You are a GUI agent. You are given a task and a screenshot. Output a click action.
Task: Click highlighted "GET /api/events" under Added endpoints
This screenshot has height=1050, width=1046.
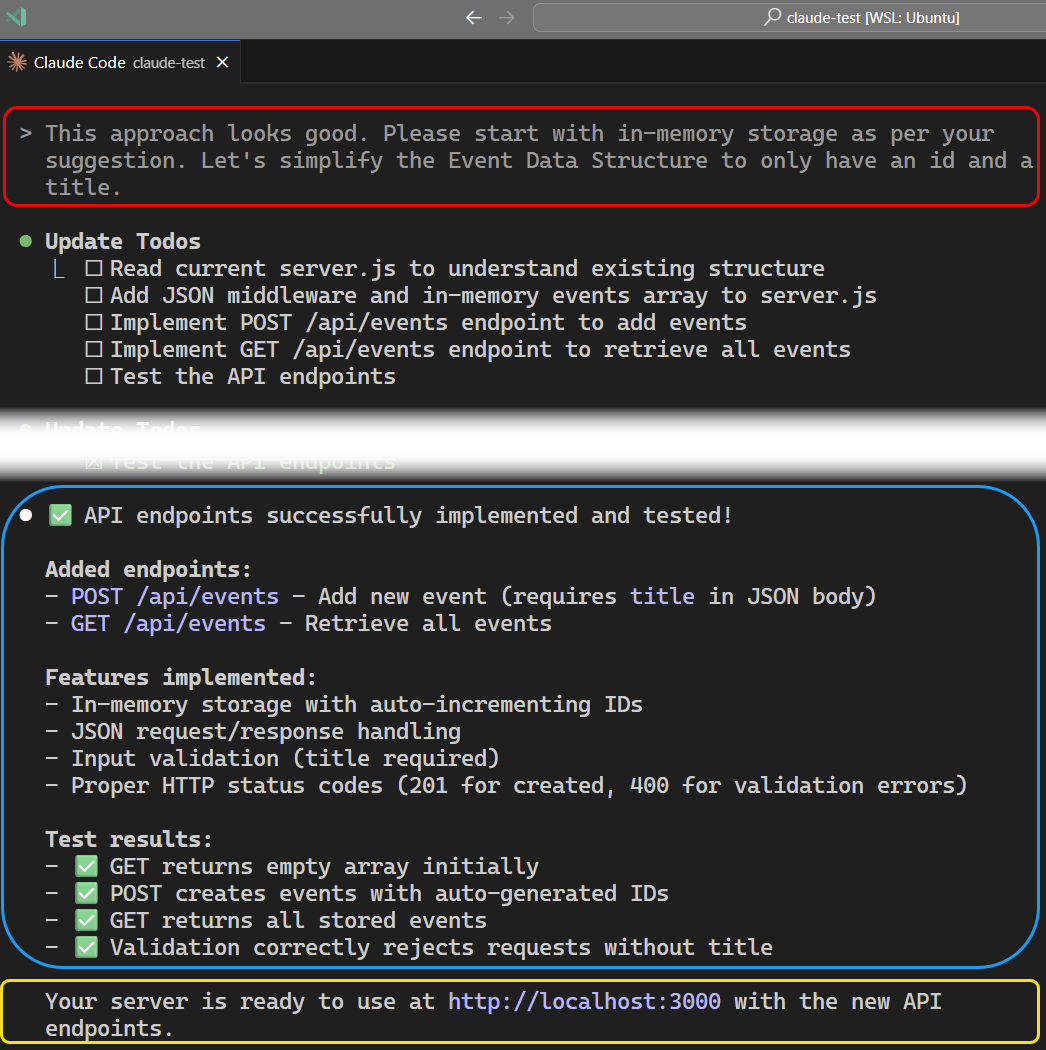(168, 623)
